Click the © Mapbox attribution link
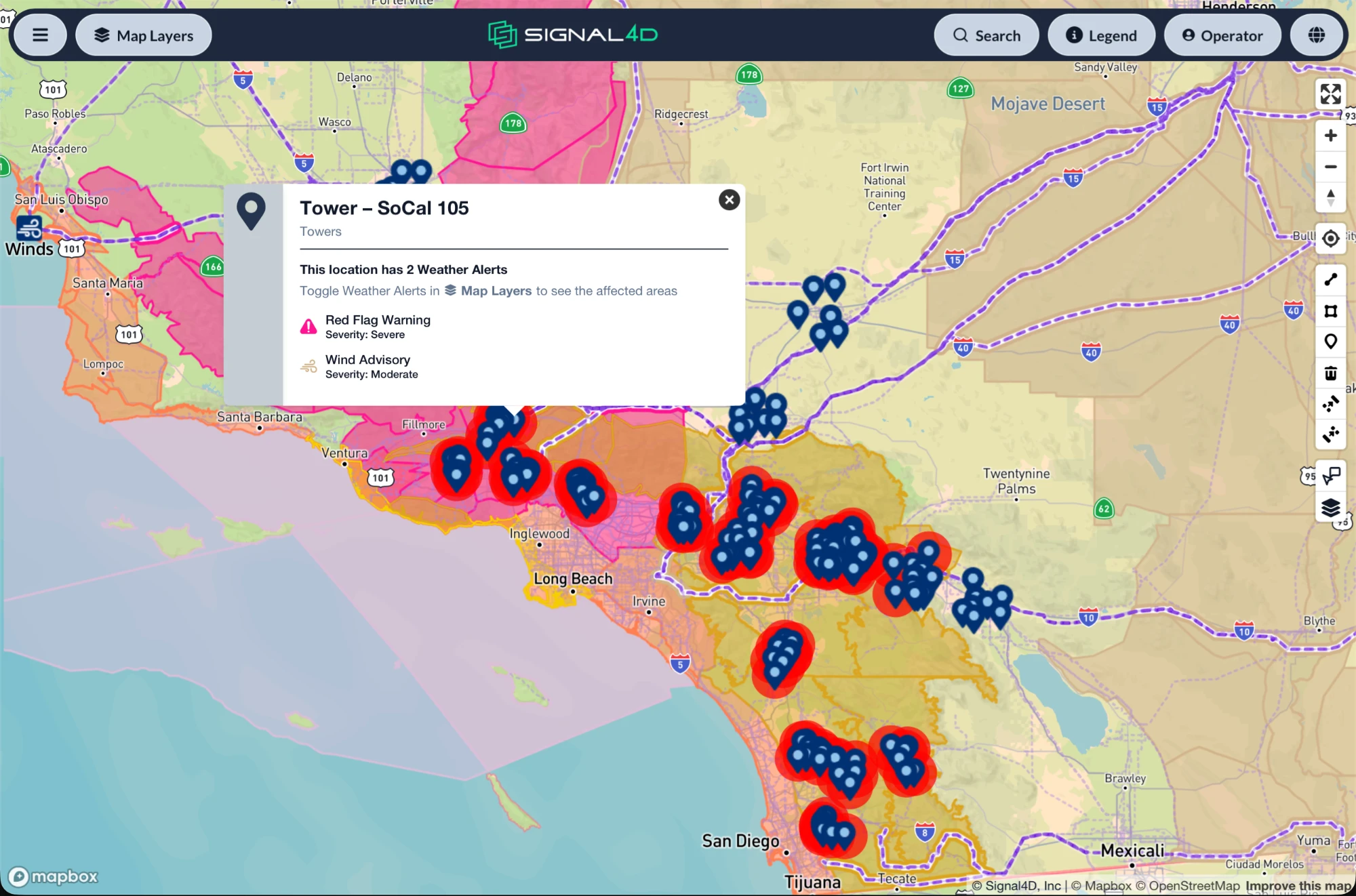Screen dimensions: 1356x896 click(1101, 886)
